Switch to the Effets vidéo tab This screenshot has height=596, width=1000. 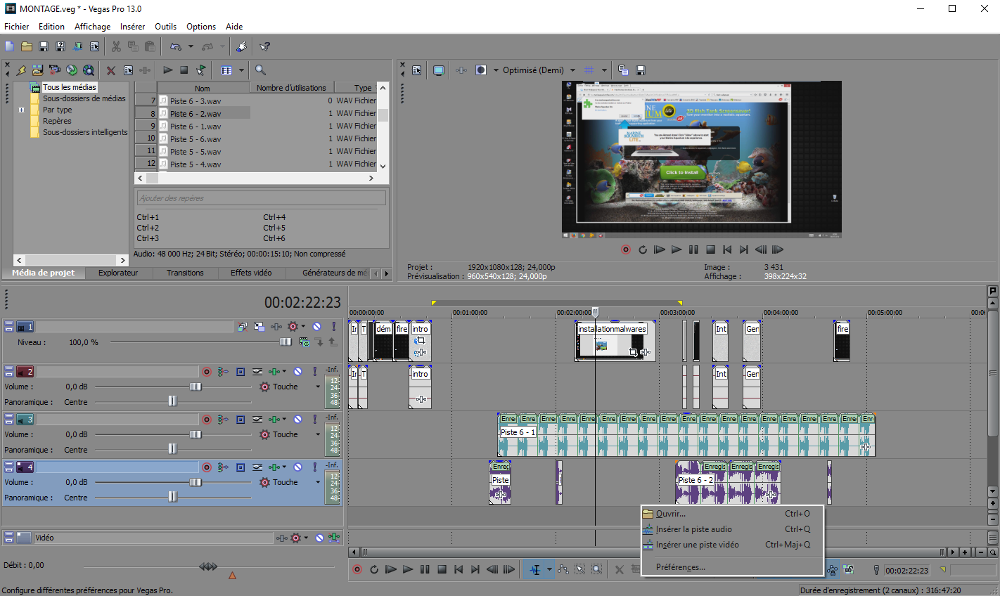(x=251, y=273)
